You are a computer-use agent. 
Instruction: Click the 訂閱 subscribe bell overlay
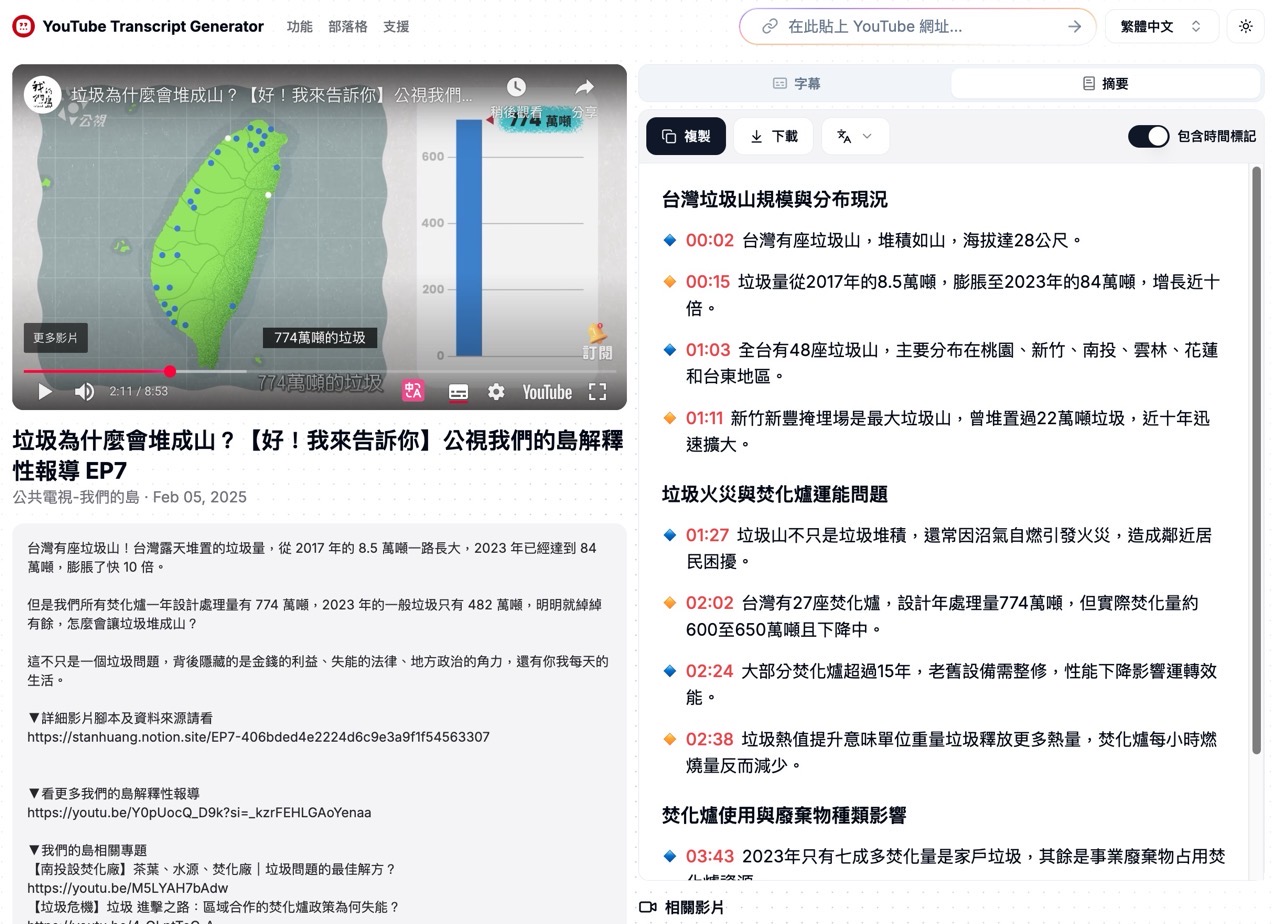point(597,340)
